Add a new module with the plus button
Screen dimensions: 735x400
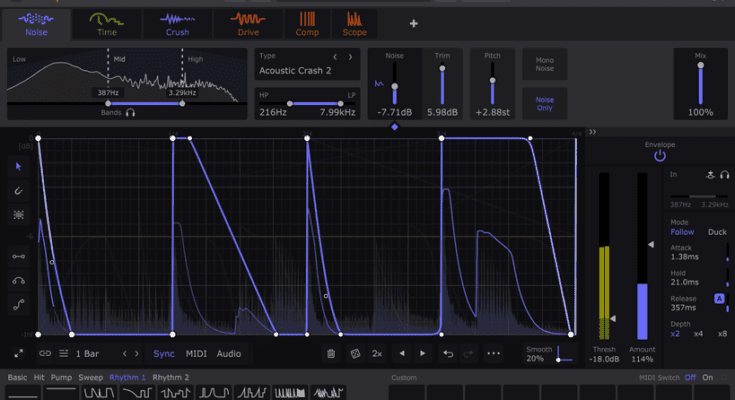[414, 23]
